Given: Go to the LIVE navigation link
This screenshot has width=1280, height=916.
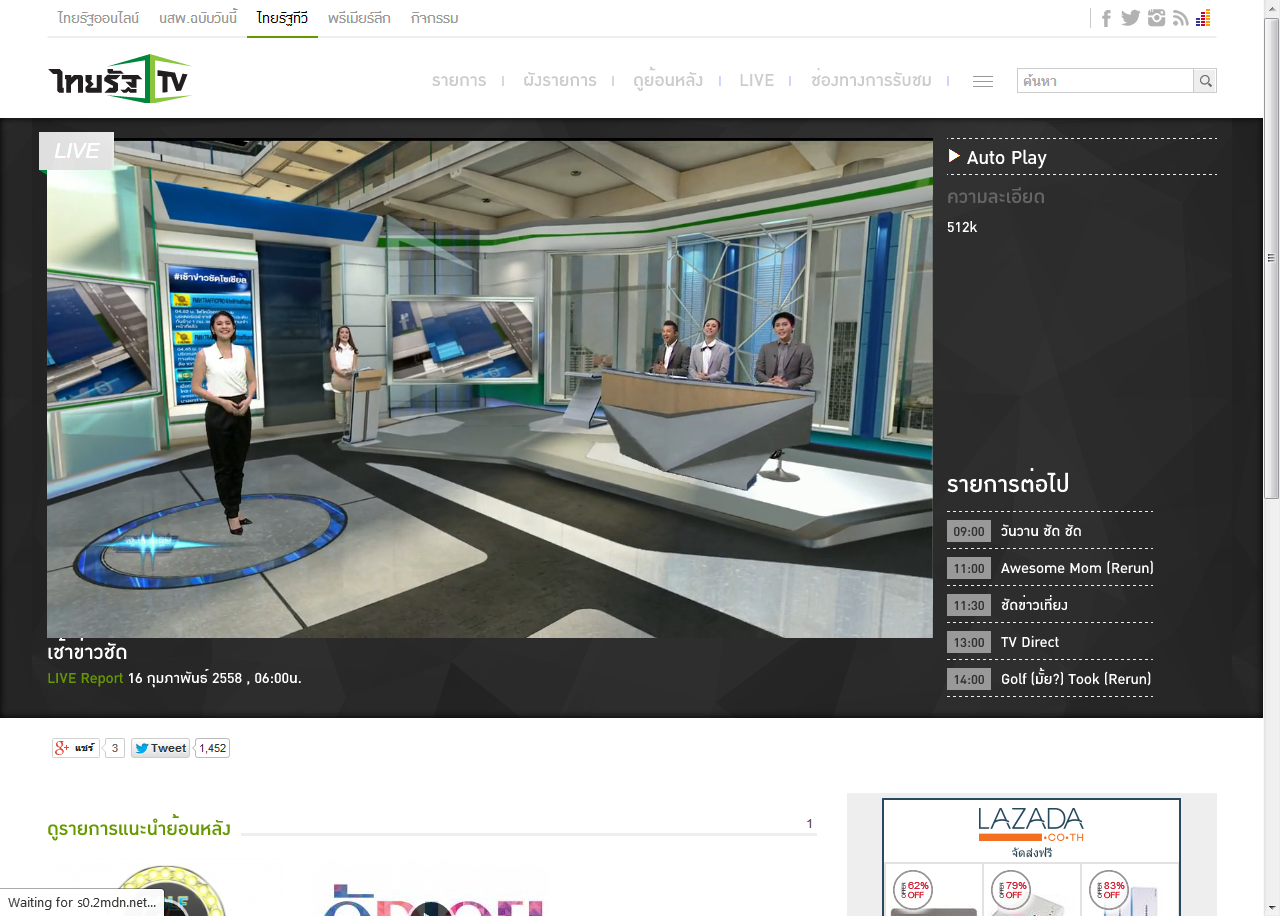Looking at the screenshot, I should [757, 80].
